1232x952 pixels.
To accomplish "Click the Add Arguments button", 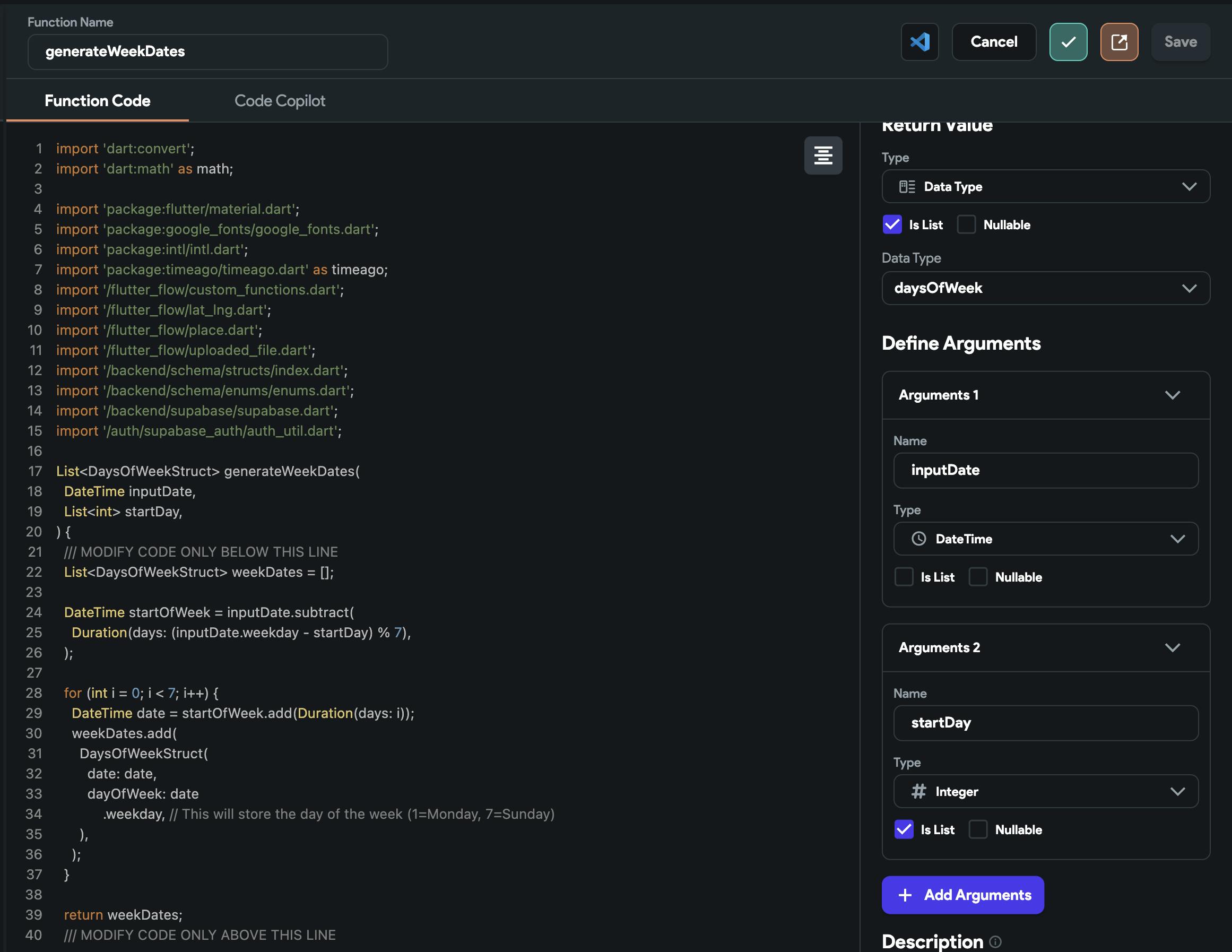I will pos(962,895).
